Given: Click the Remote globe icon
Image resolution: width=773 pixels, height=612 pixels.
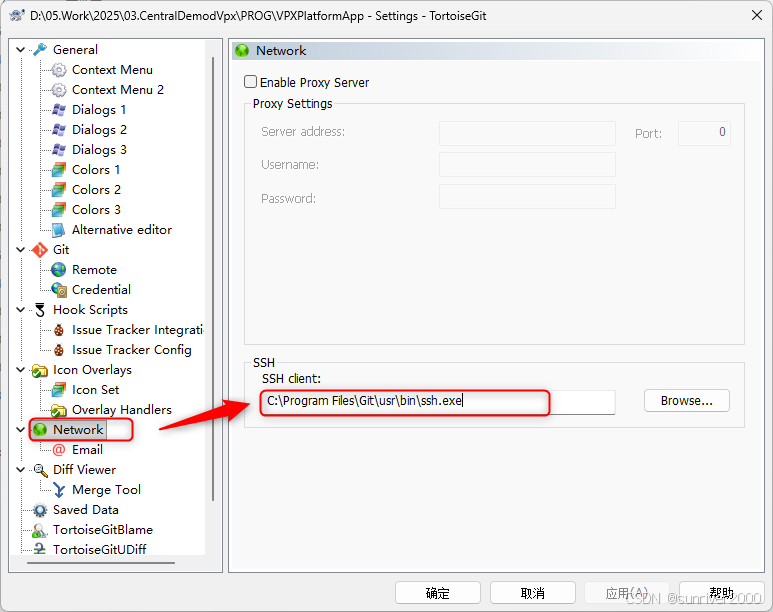Looking at the screenshot, I should coord(59,270).
